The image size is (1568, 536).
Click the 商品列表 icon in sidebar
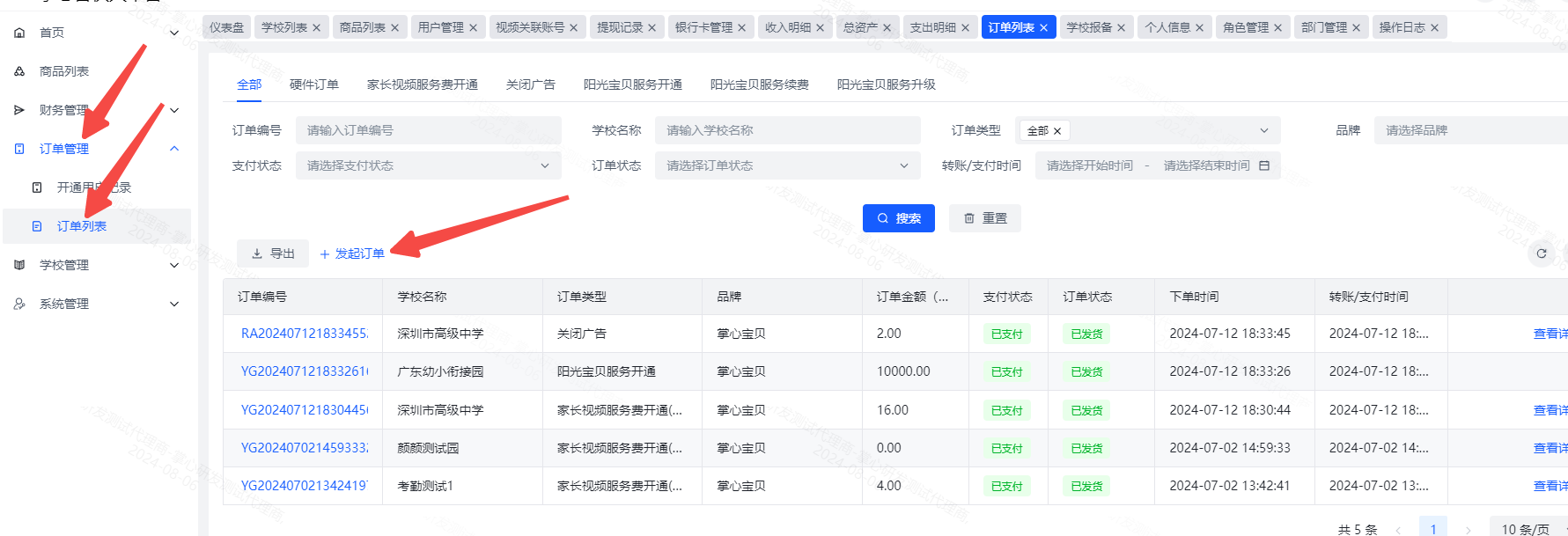pos(19,71)
